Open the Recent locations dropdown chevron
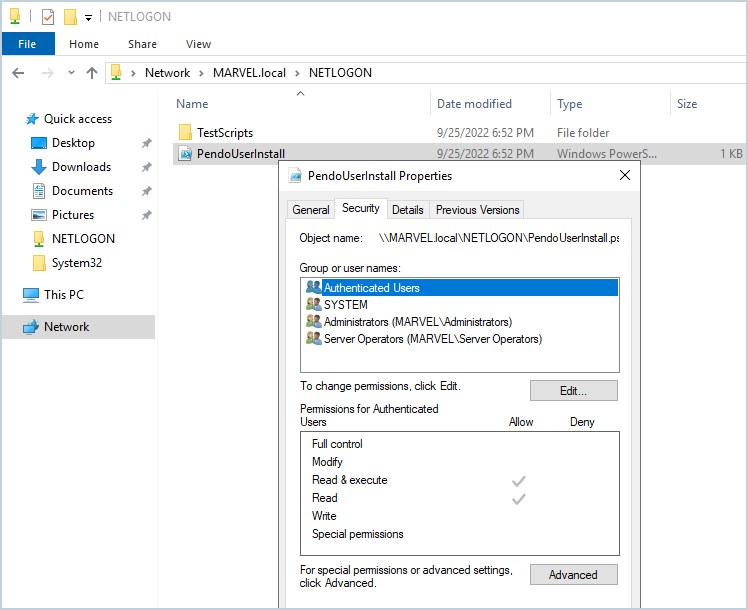The height and width of the screenshot is (610, 748). coord(72,73)
